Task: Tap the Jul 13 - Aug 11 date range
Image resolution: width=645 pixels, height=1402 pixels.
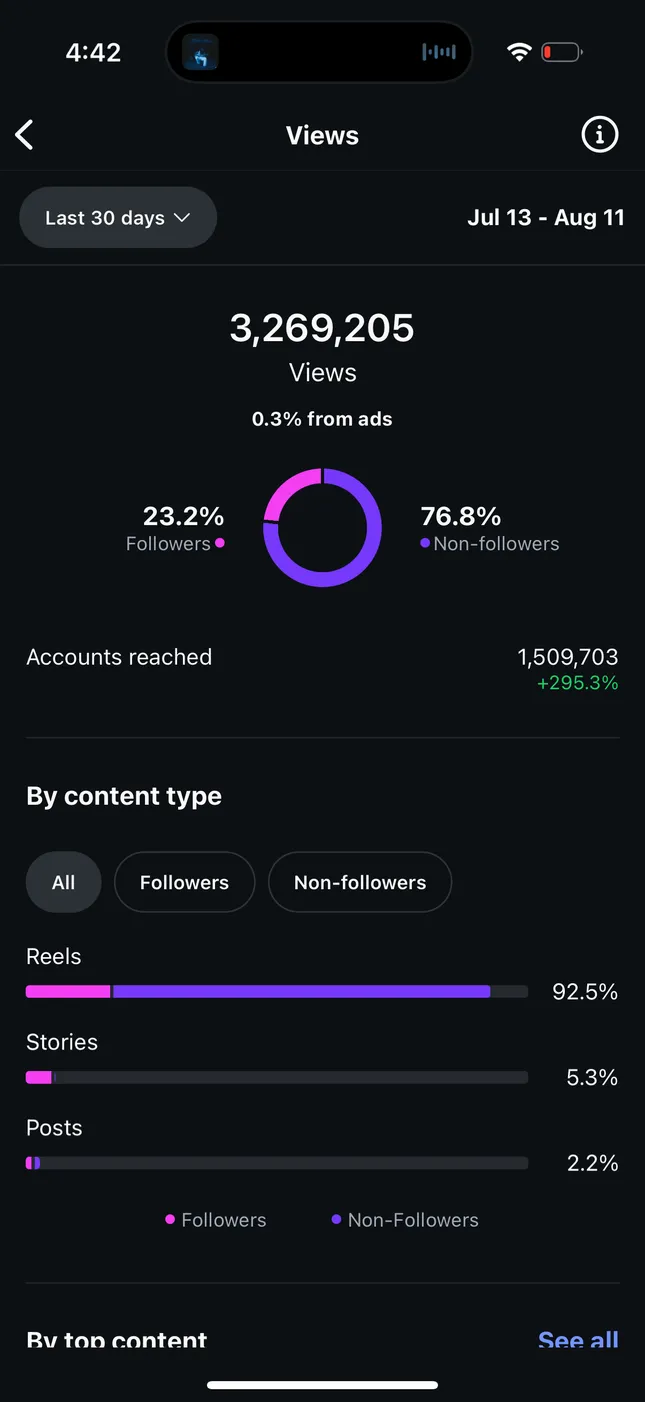Action: click(x=546, y=218)
